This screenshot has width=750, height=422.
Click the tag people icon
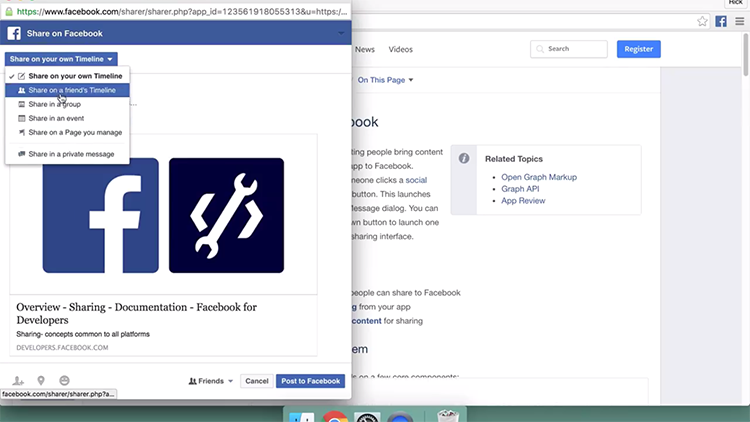18,380
